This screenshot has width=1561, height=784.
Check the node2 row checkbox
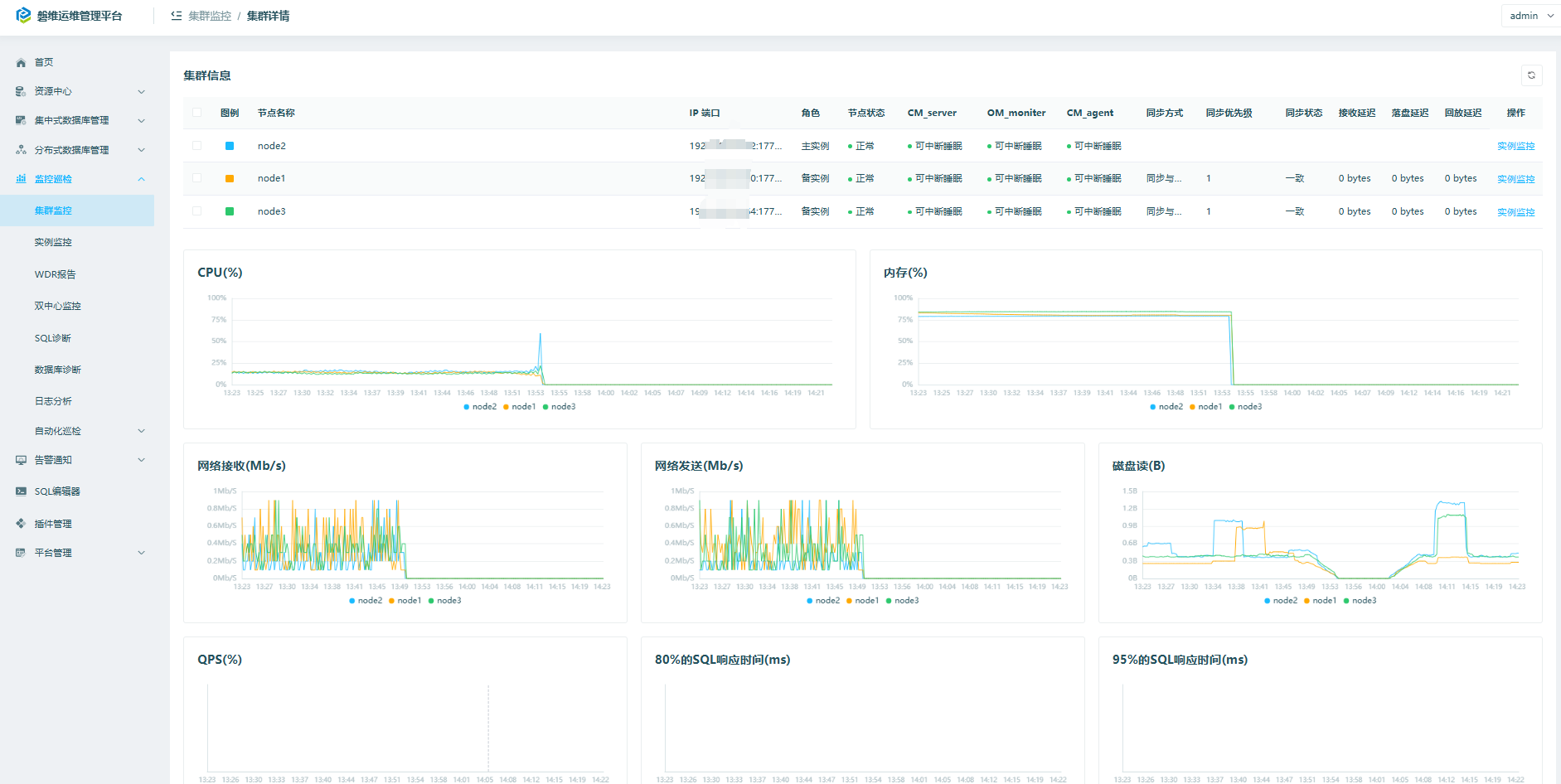[196, 146]
